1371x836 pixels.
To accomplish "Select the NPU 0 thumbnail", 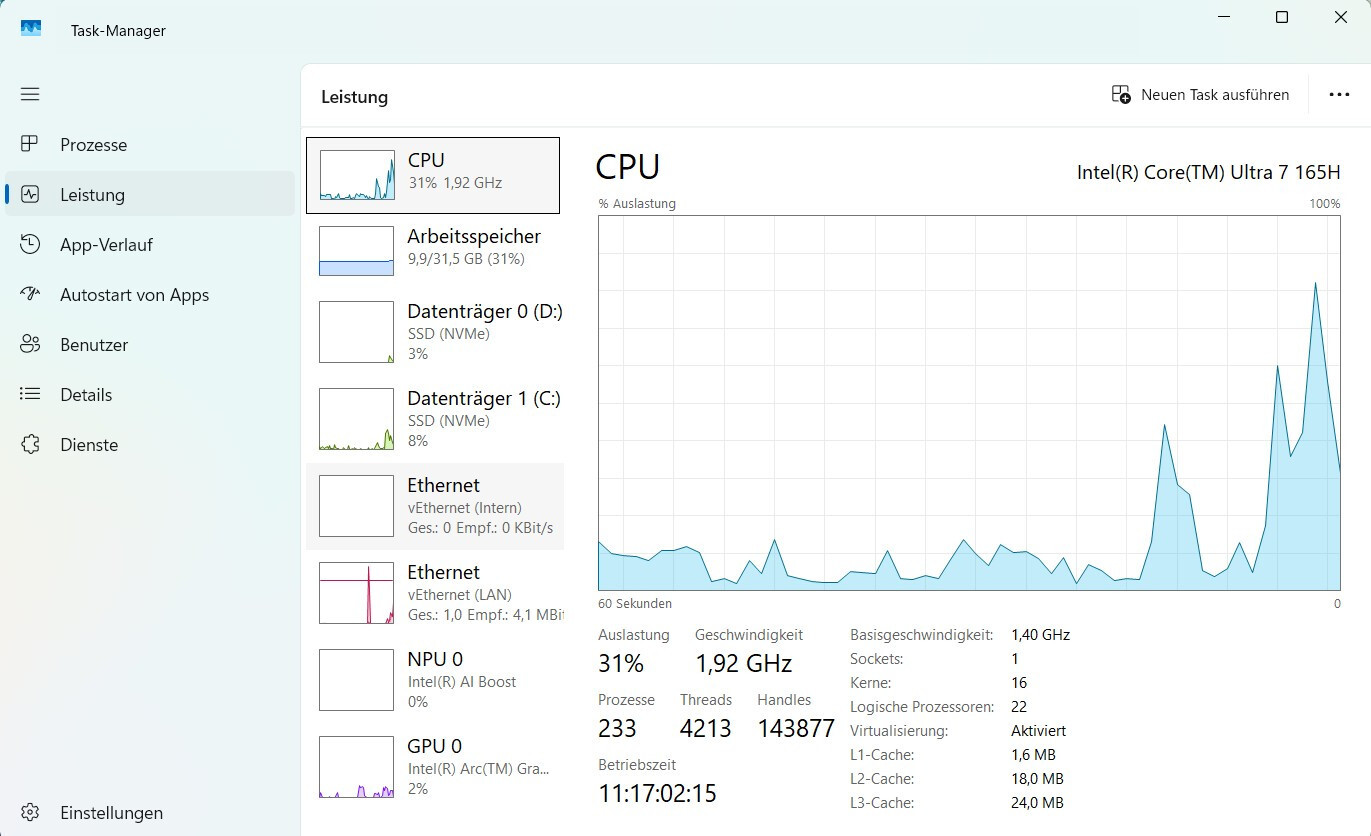I will click(357, 680).
